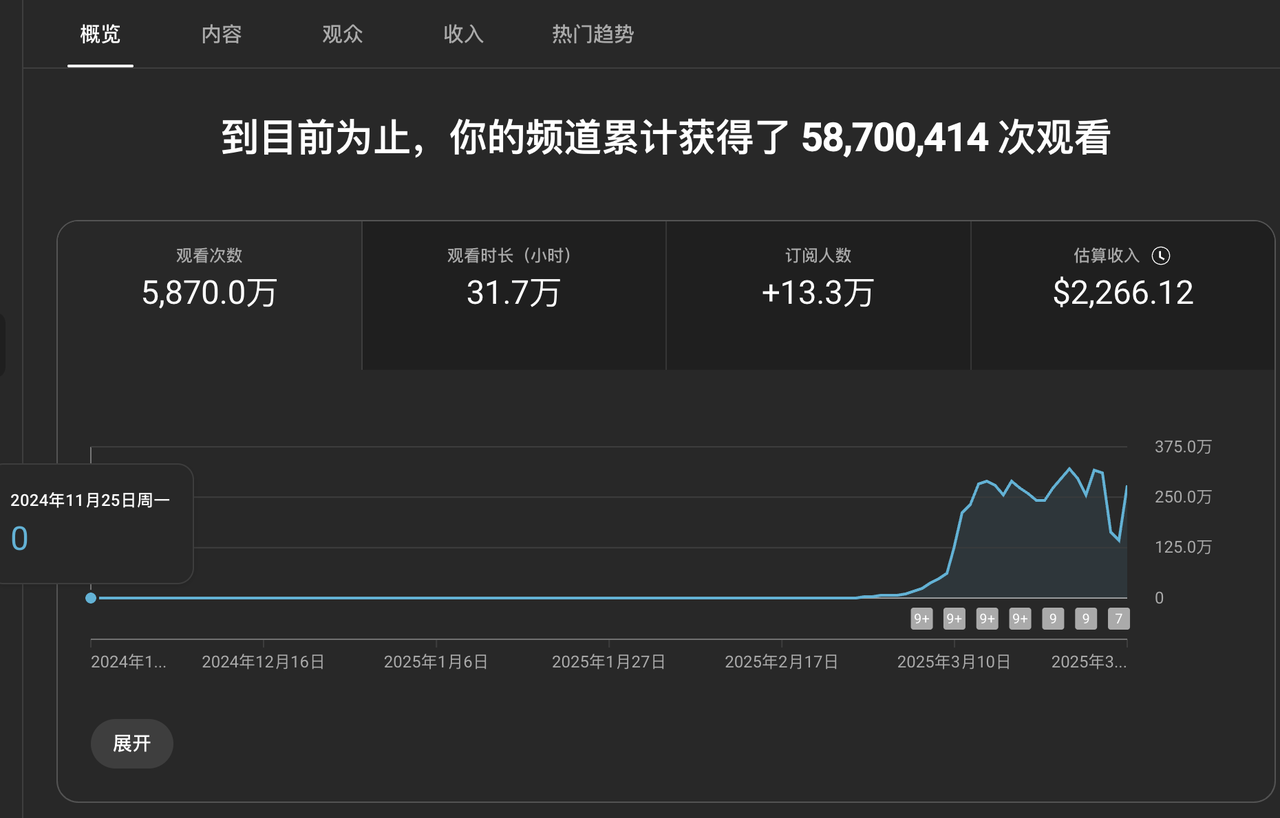Click the first 9+ video marker on the timeline
The image size is (1280, 818).
[x=921, y=619]
